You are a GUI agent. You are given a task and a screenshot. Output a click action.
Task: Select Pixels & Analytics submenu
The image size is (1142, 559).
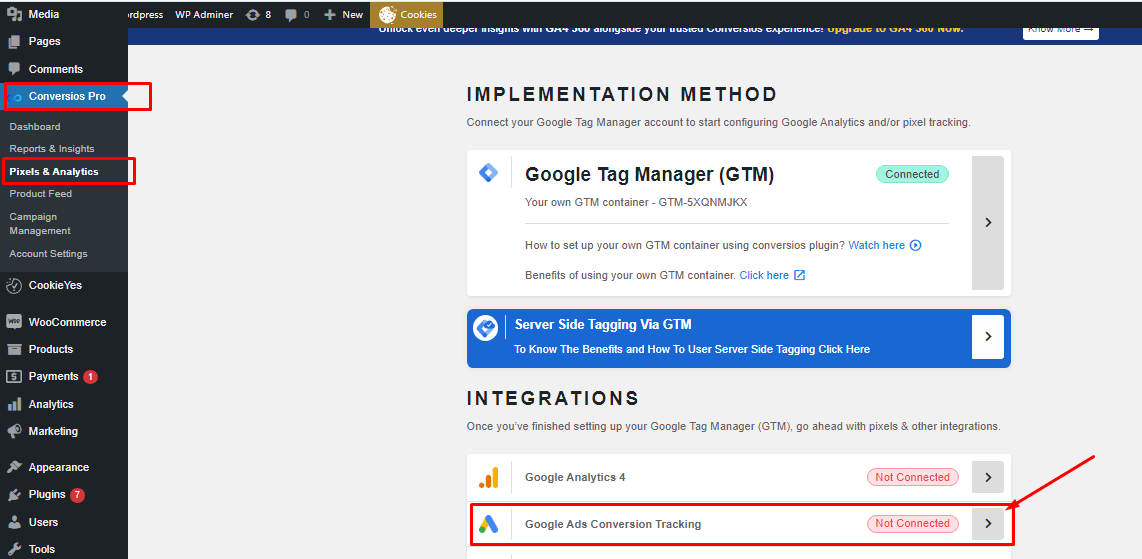54,172
